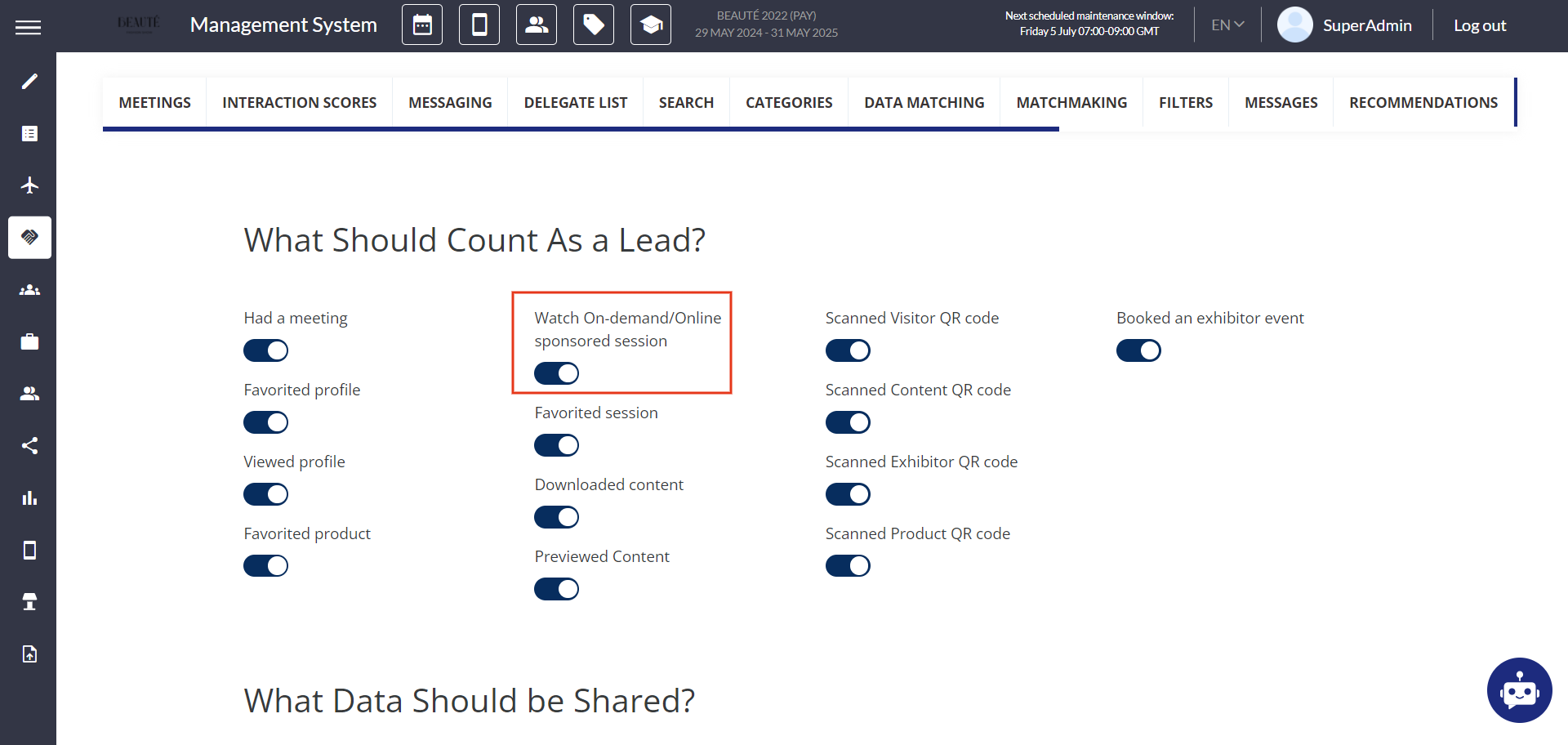Open the file upload sidebar icon
This screenshot has height=745, width=1568.
(29, 654)
